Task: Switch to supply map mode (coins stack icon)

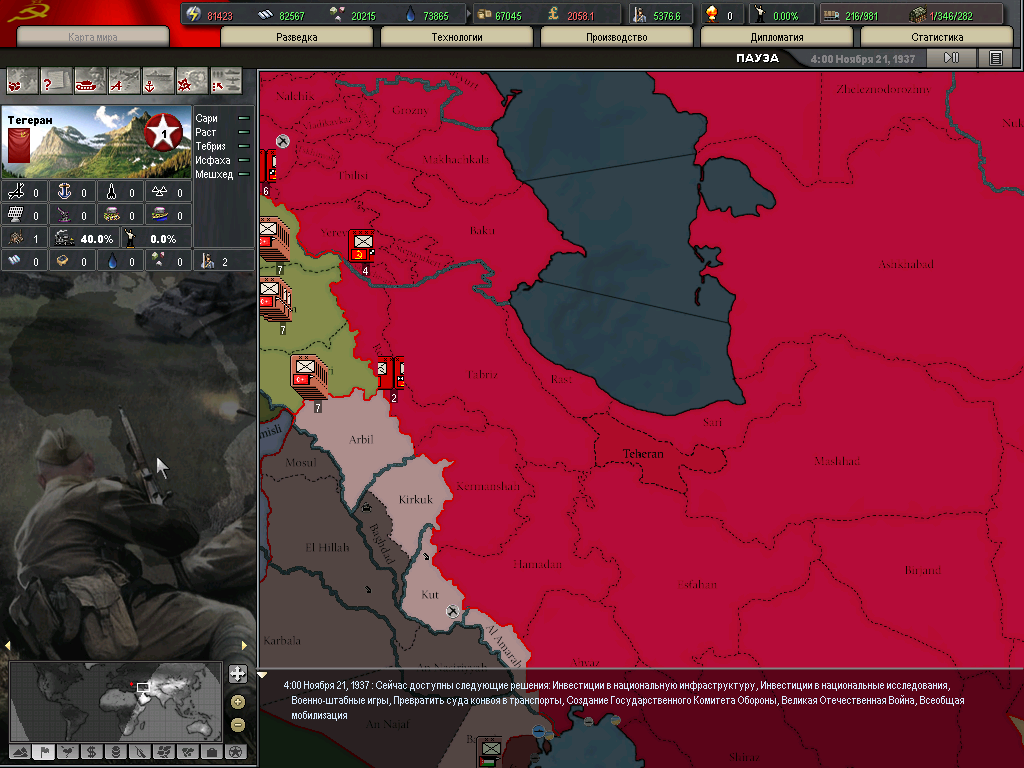Action: coord(116,752)
